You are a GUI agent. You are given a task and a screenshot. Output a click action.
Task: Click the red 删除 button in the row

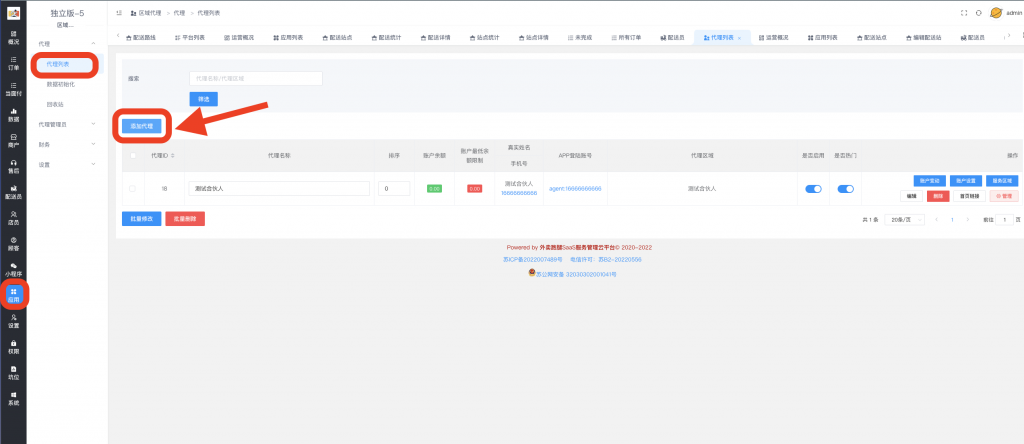(938, 196)
